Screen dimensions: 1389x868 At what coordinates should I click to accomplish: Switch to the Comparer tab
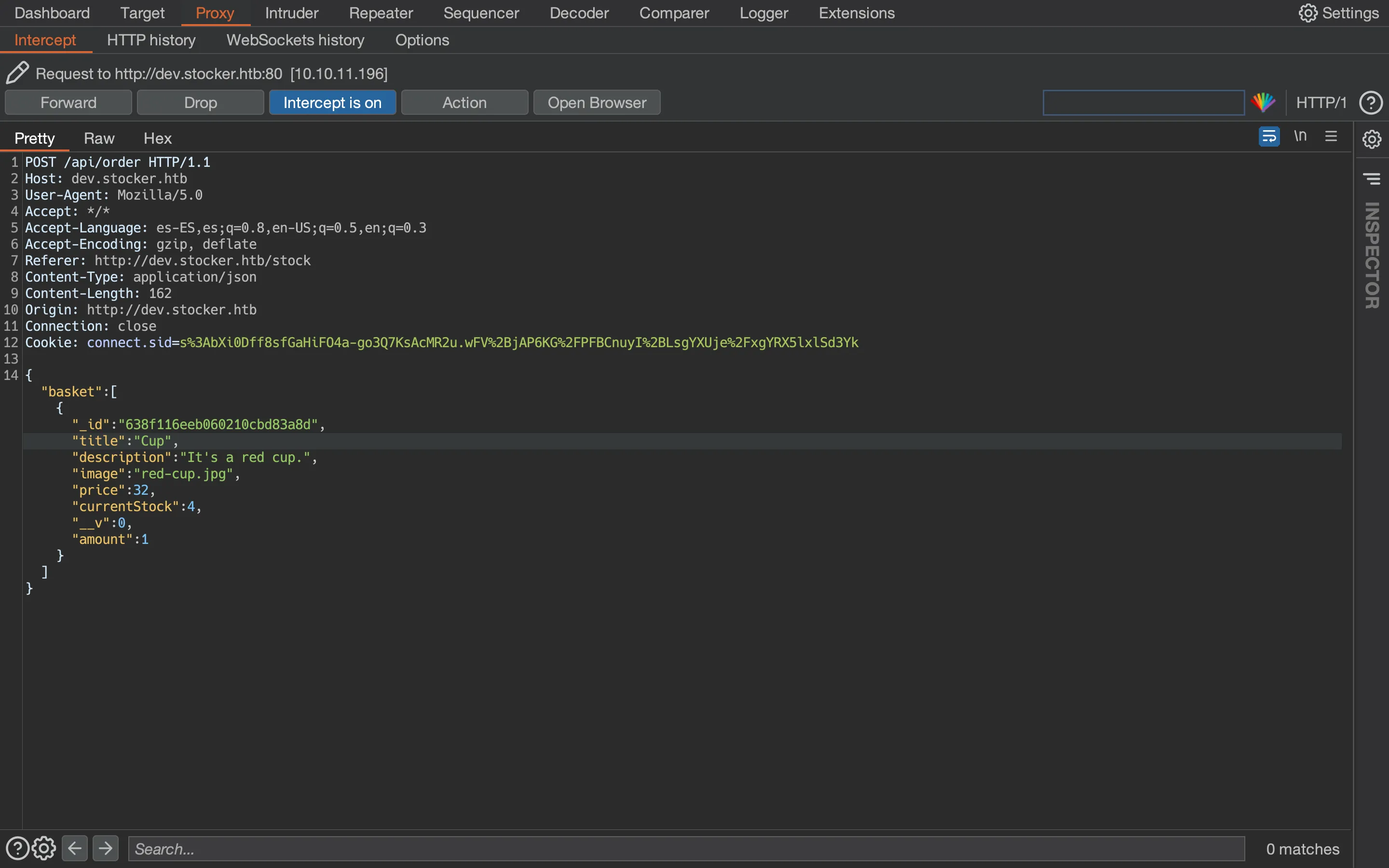[x=674, y=13]
